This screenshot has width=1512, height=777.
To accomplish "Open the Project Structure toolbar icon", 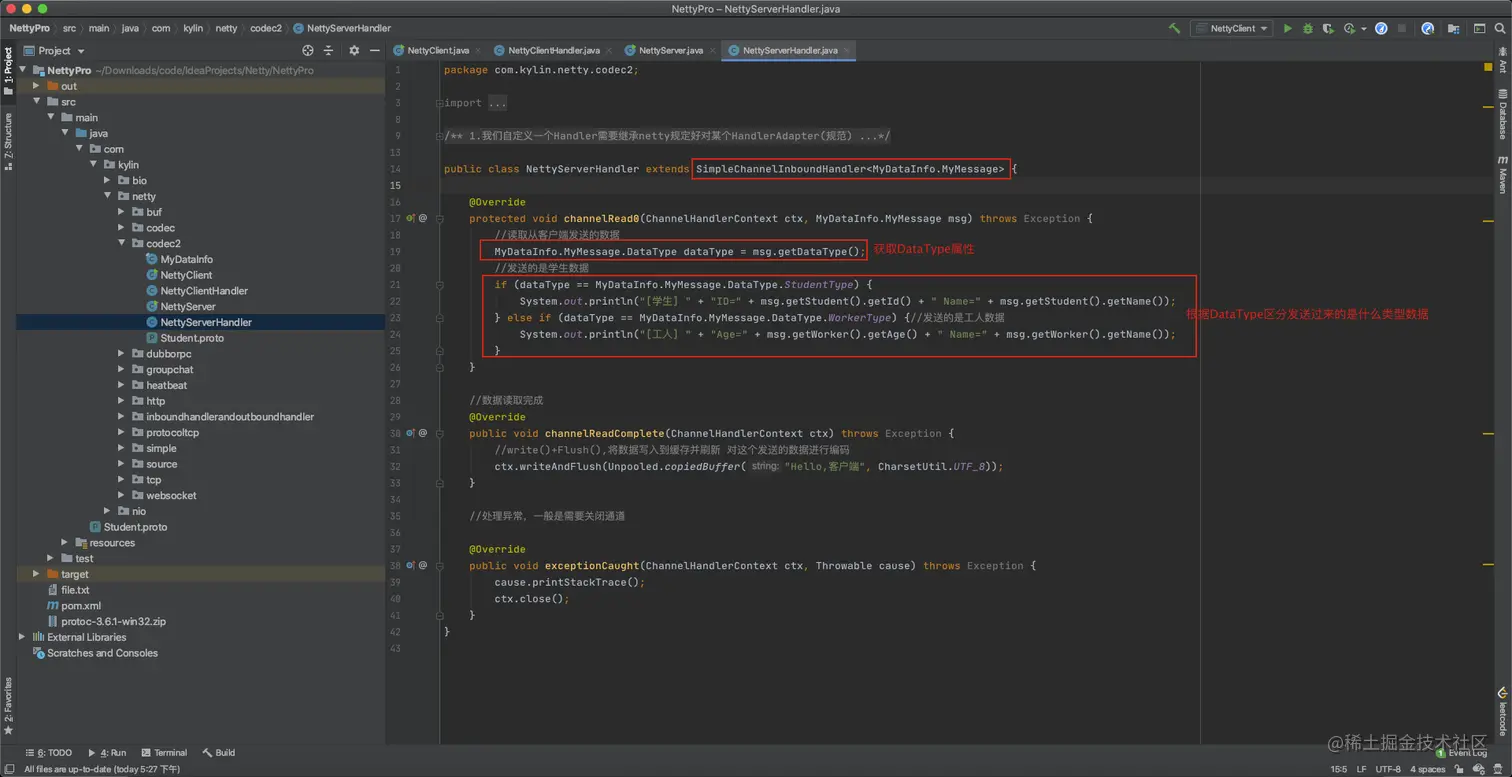I will pyautogui.click(x=1452, y=29).
